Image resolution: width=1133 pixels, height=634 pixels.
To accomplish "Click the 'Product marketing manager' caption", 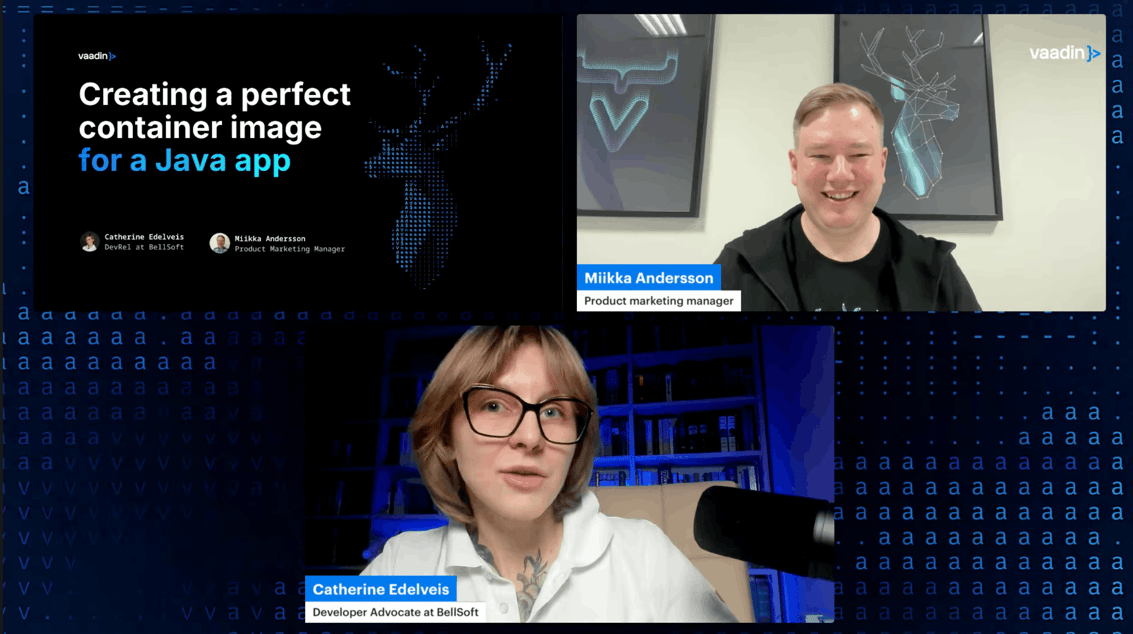I will [658, 301].
